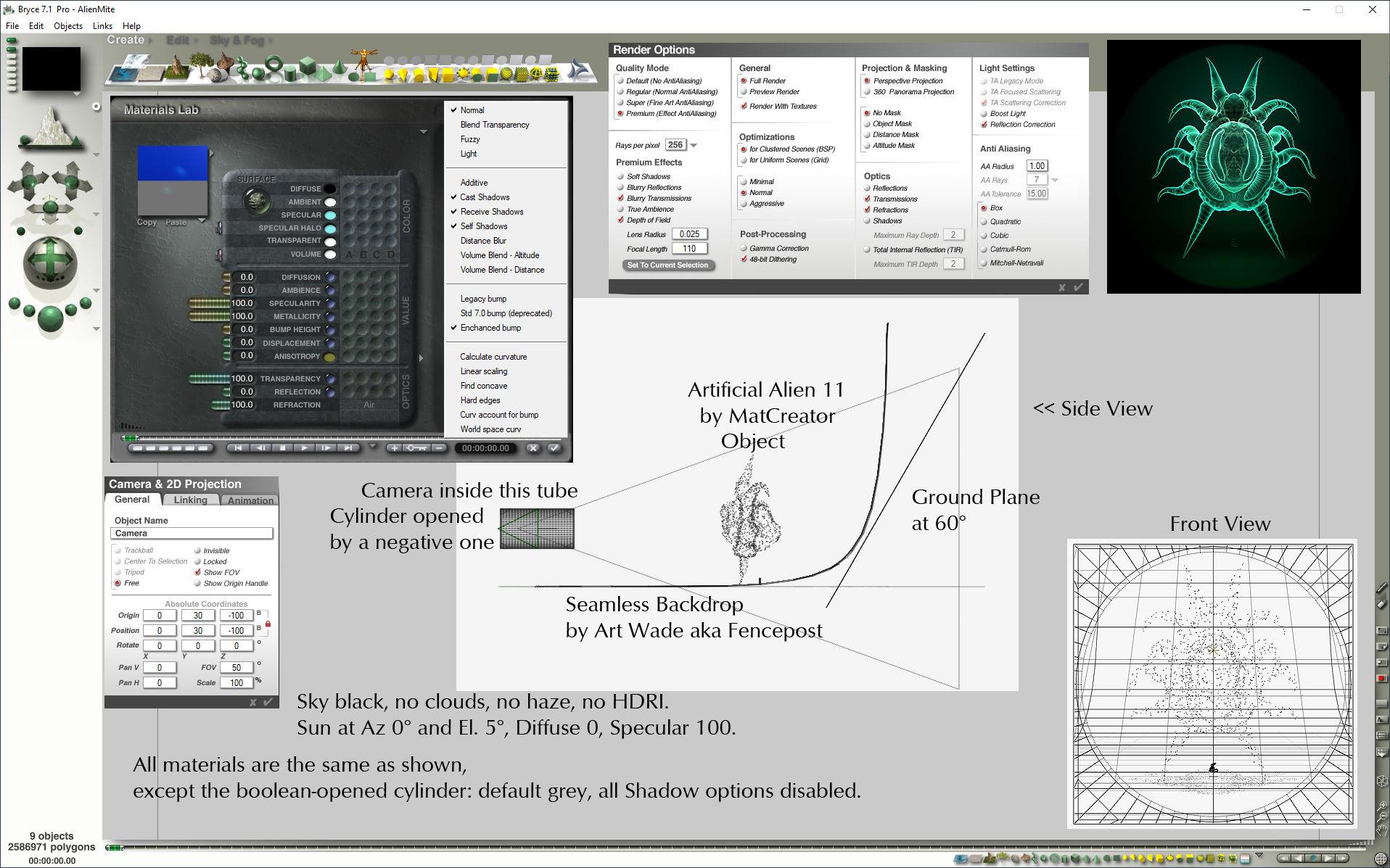Open the Objects menu
This screenshot has height=868, width=1390.
(68, 25)
